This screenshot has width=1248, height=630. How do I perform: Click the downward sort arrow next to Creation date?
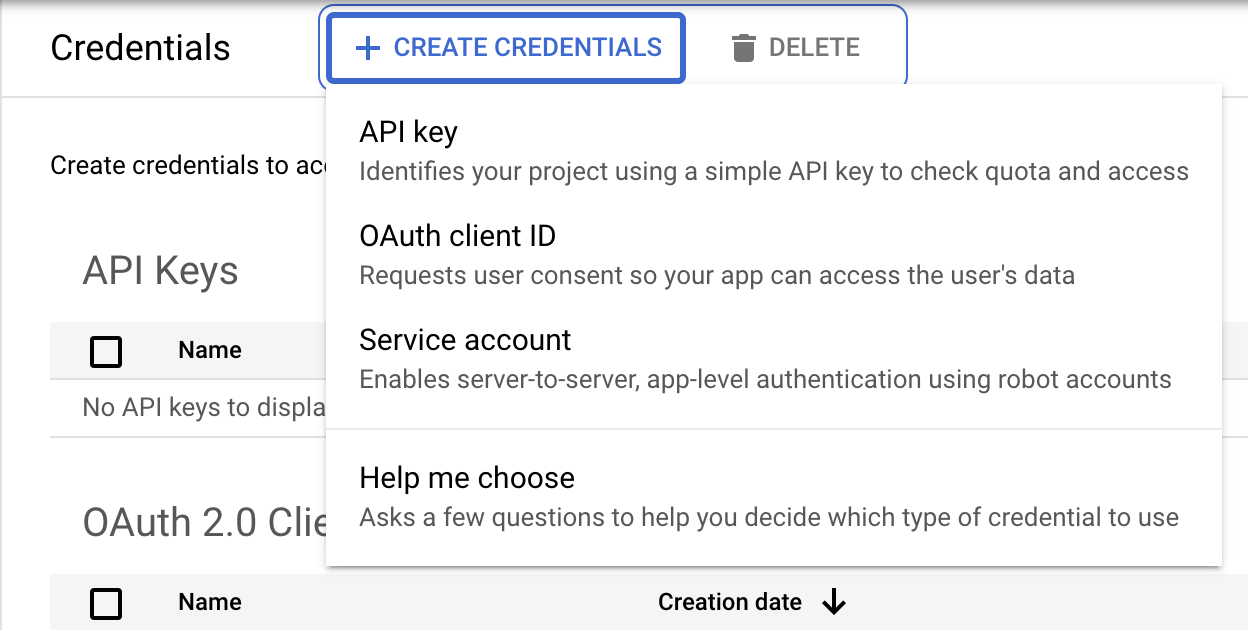click(x=835, y=602)
